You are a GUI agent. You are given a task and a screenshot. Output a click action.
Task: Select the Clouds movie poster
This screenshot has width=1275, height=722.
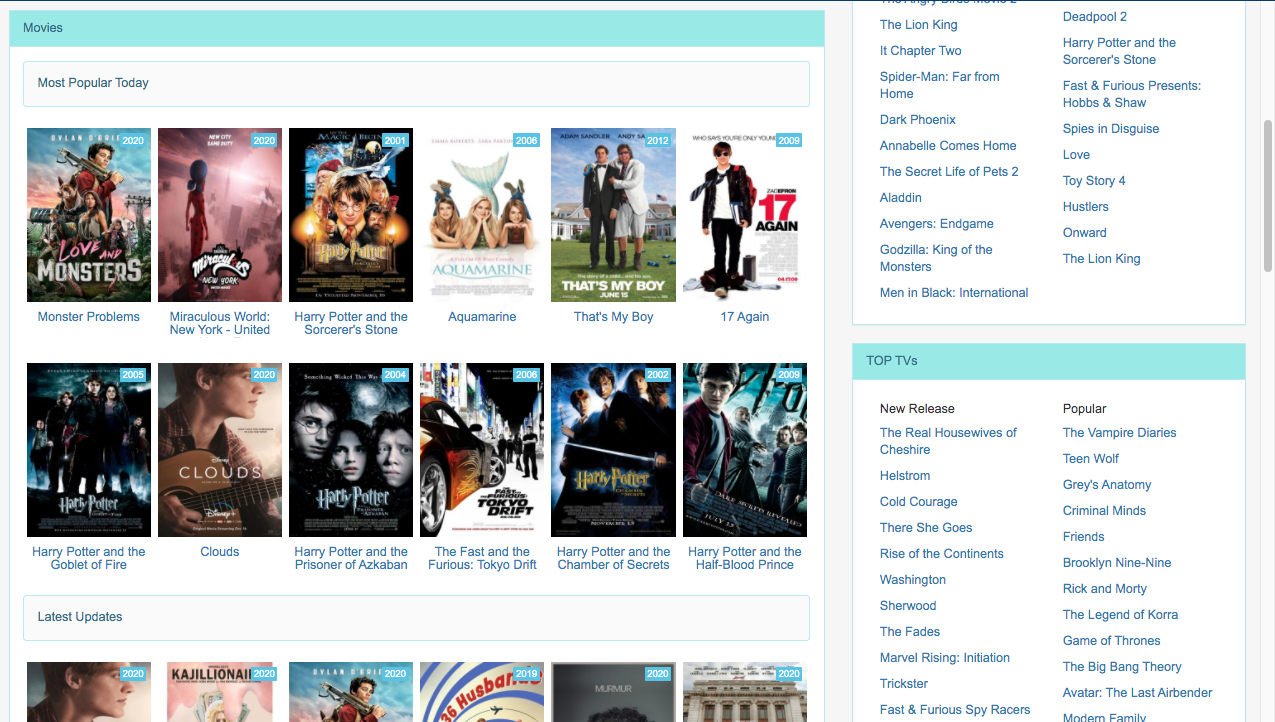[219, 449]
